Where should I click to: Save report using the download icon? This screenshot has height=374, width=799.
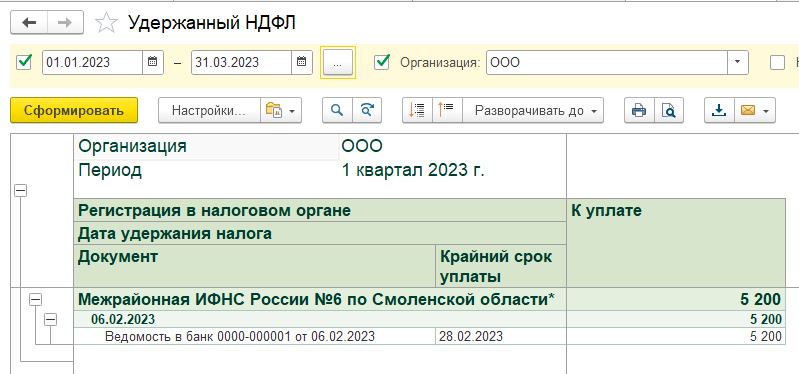point(719,110)
